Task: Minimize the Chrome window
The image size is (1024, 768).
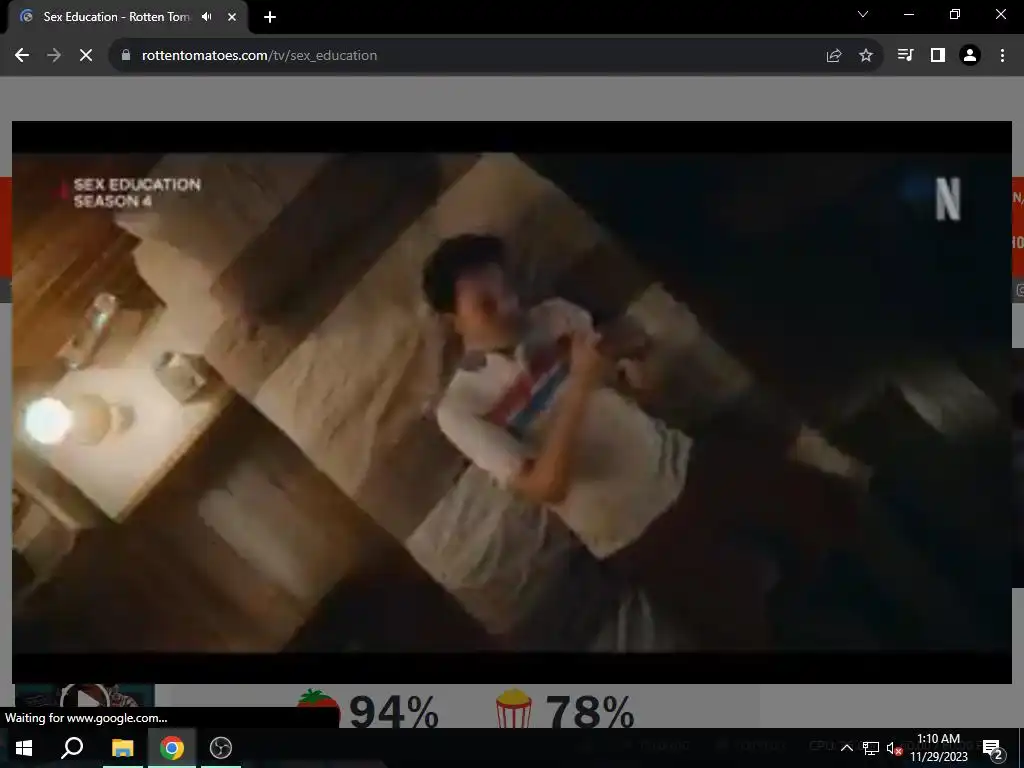Action: [908, 14]
